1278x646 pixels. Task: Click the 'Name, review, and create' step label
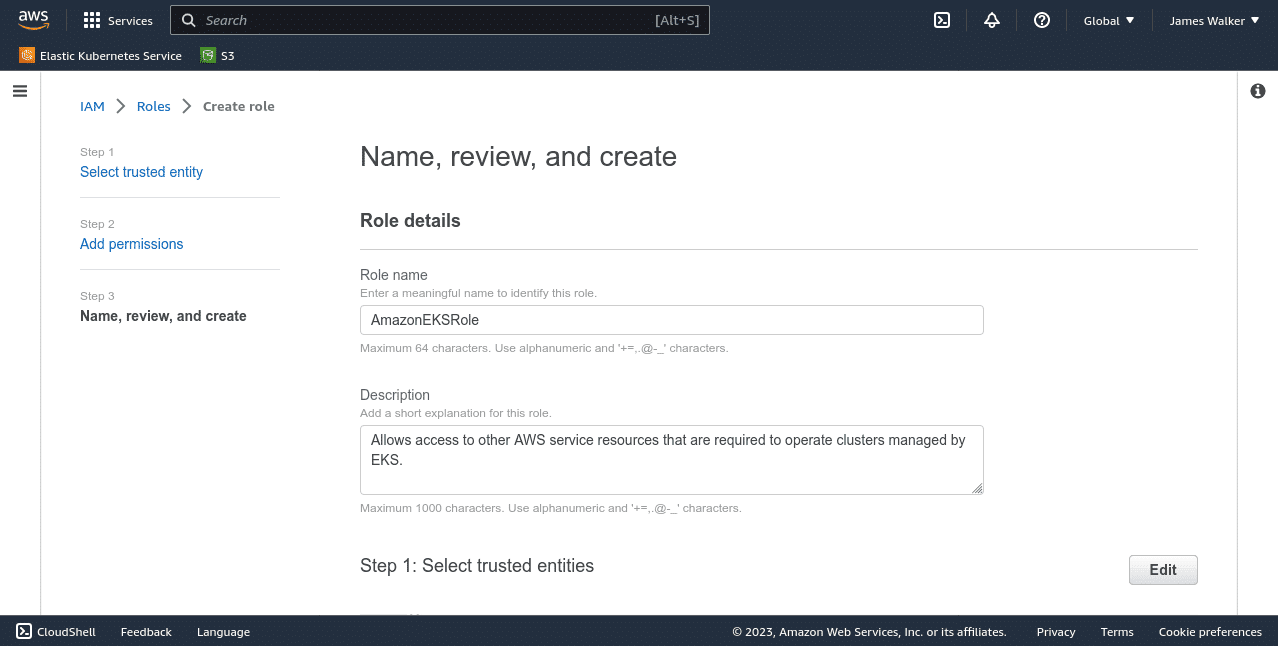coord(163,316)
